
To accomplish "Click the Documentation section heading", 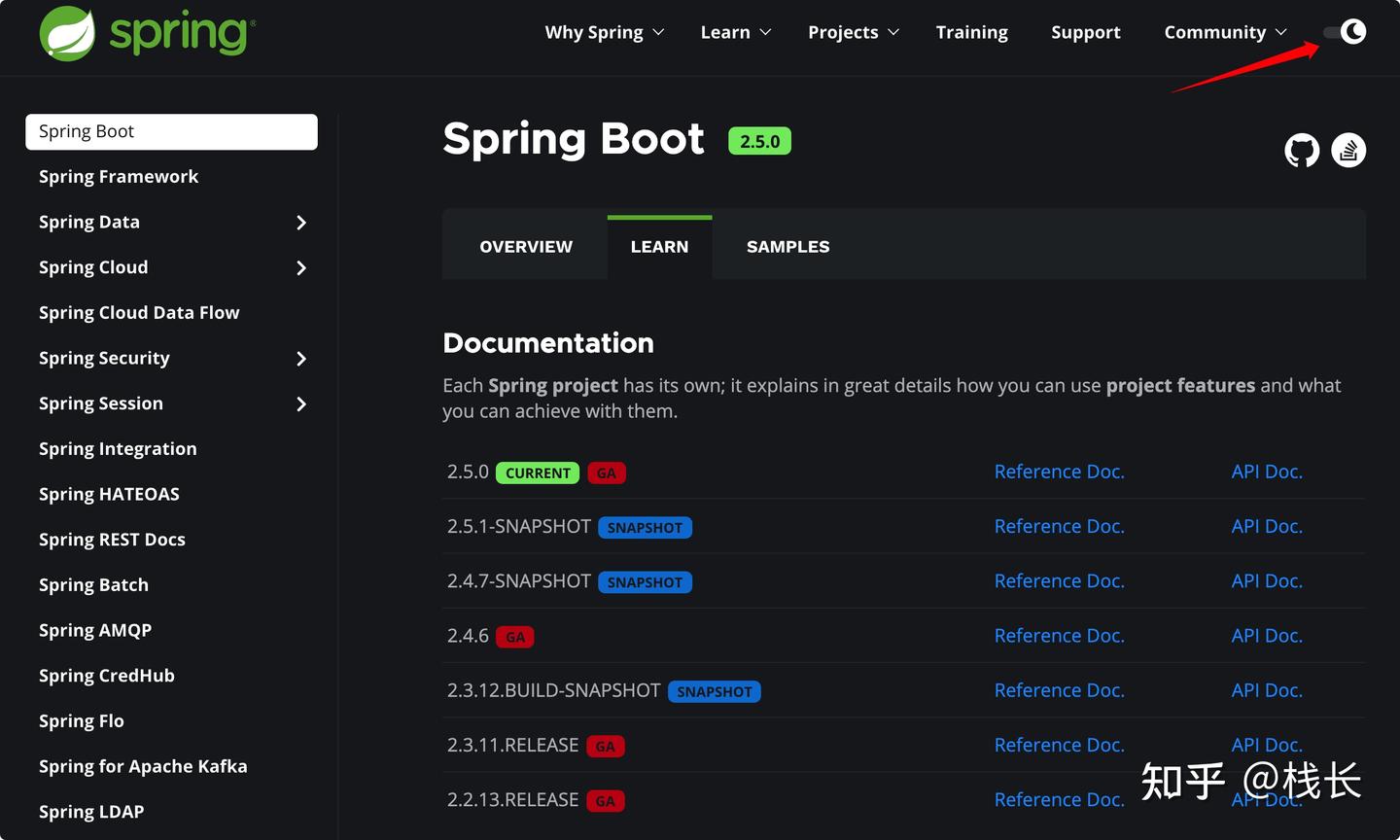I will 548,343.
